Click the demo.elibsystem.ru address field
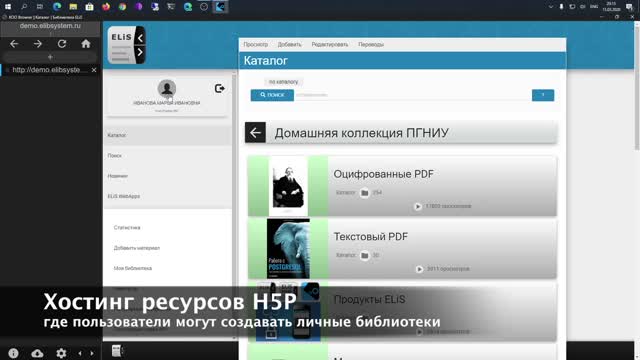The width and height of the screenshot is (640, 360). click(x=50, y=26)
